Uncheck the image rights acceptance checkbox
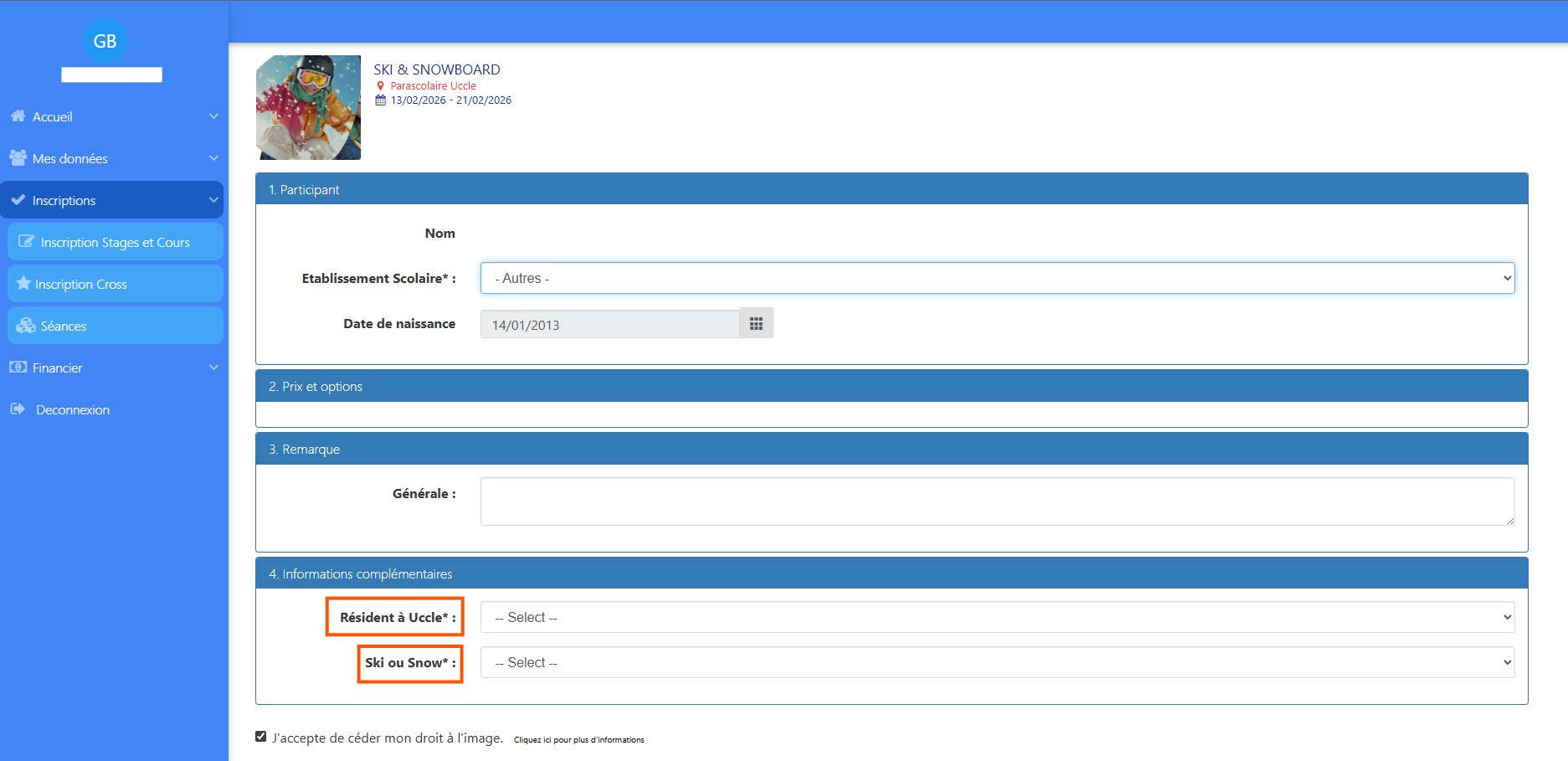1568x761 pixels. coord(261,737)
